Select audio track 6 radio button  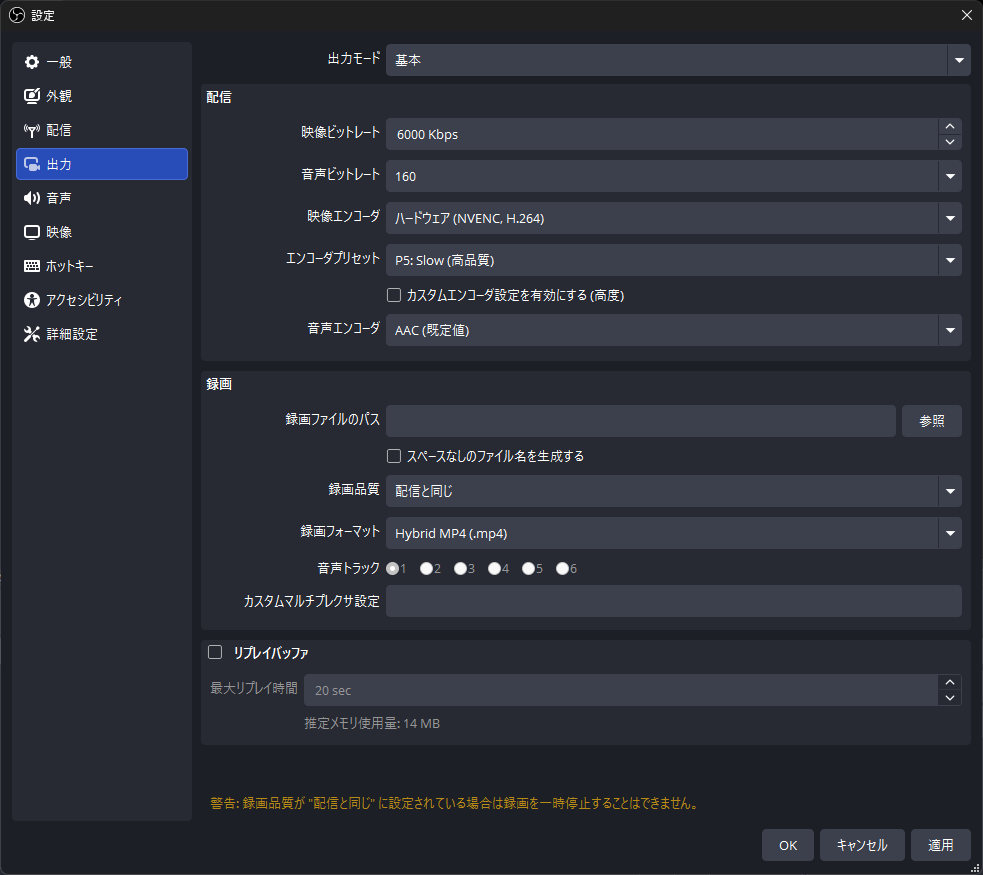[562, 568]
